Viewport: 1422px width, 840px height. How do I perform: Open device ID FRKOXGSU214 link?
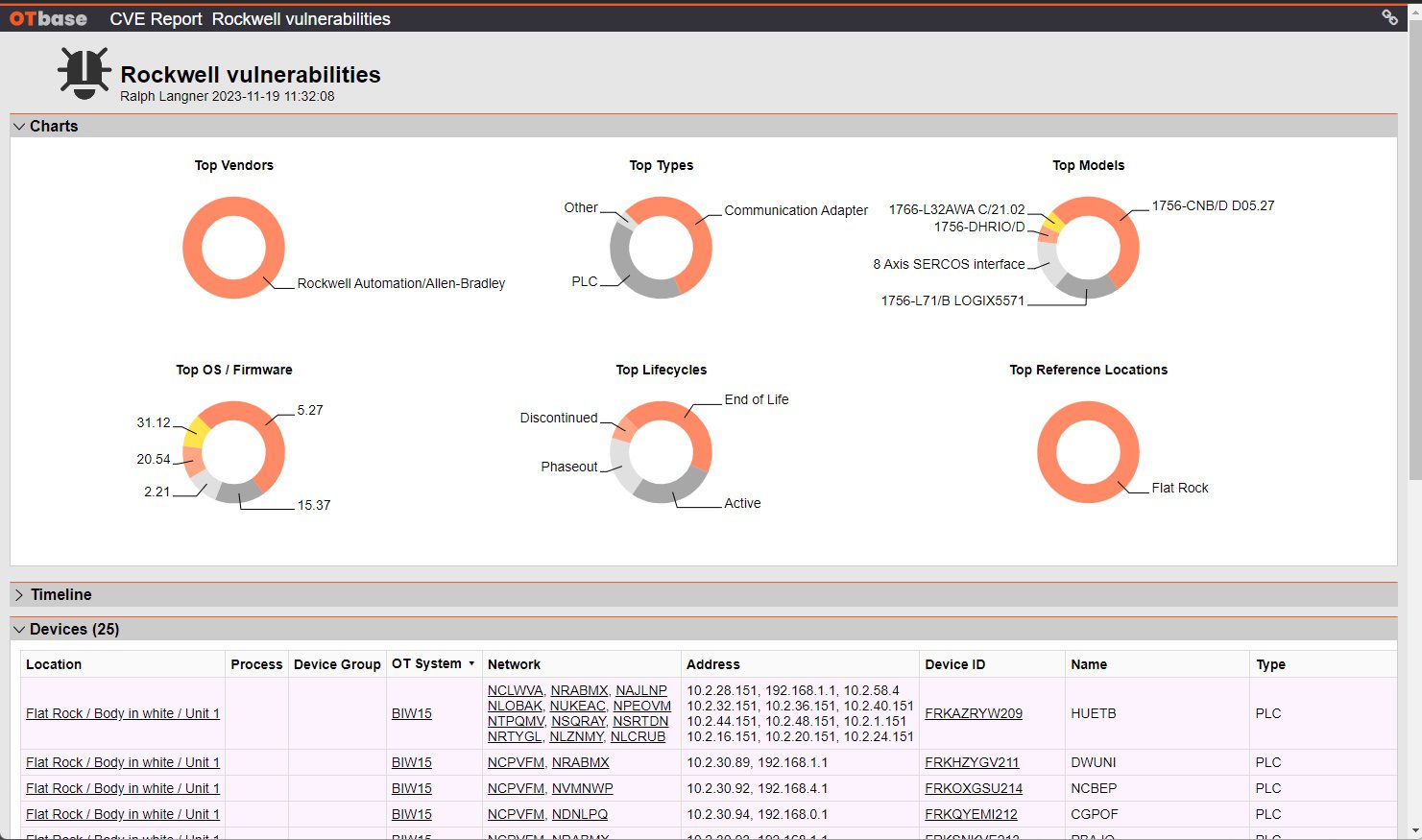[973, 788]
